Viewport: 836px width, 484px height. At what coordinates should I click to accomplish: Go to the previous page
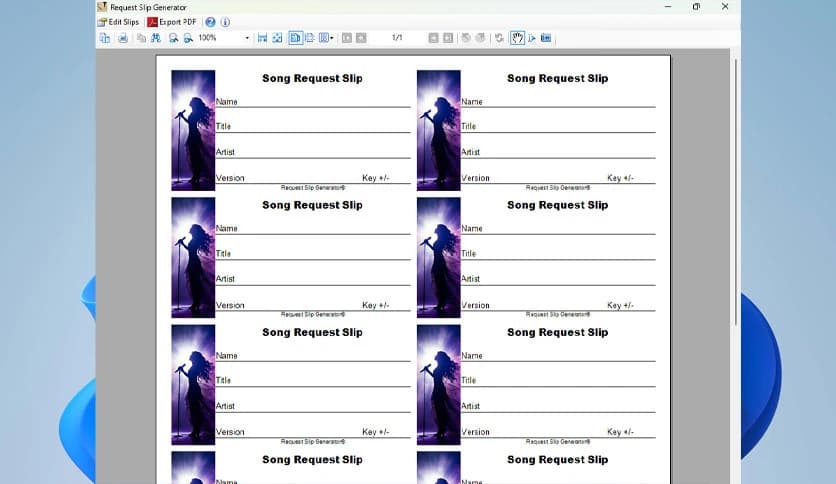[361, 38]
